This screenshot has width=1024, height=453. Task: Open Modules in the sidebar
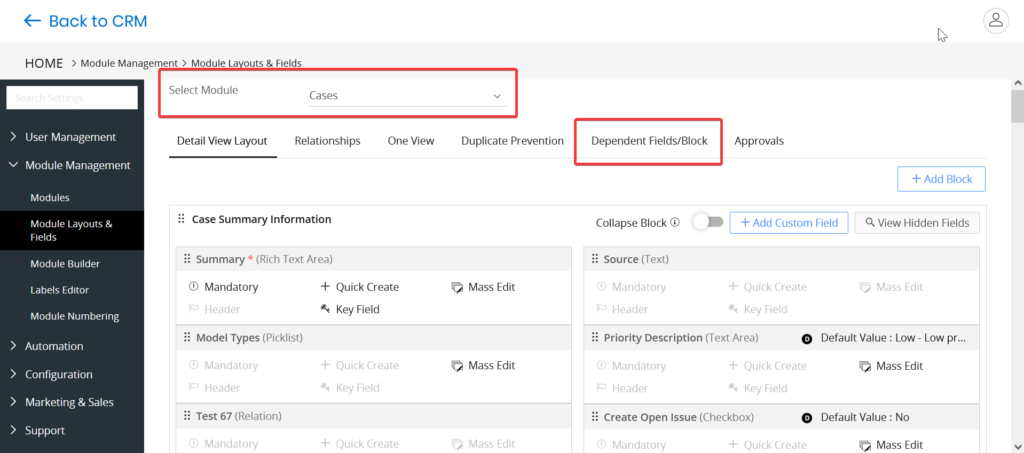(x=50, y=197)
